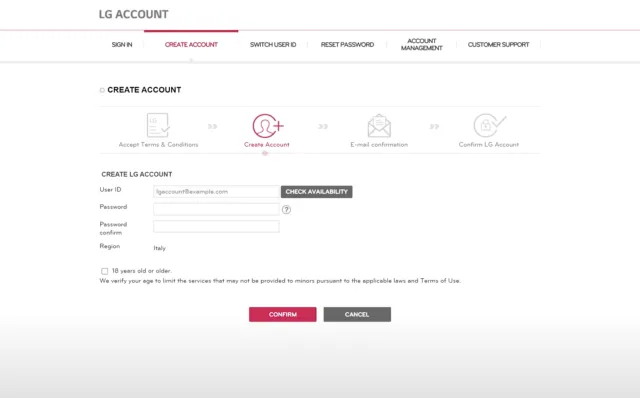Click the E-mail confirmation envelope icon
The image size is (640, 398).
coord(379,126)
